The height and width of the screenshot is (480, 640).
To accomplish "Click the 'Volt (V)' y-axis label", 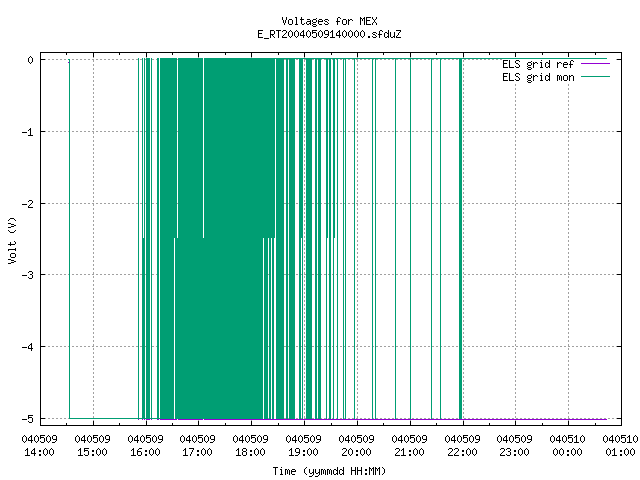I will (12, 240).
